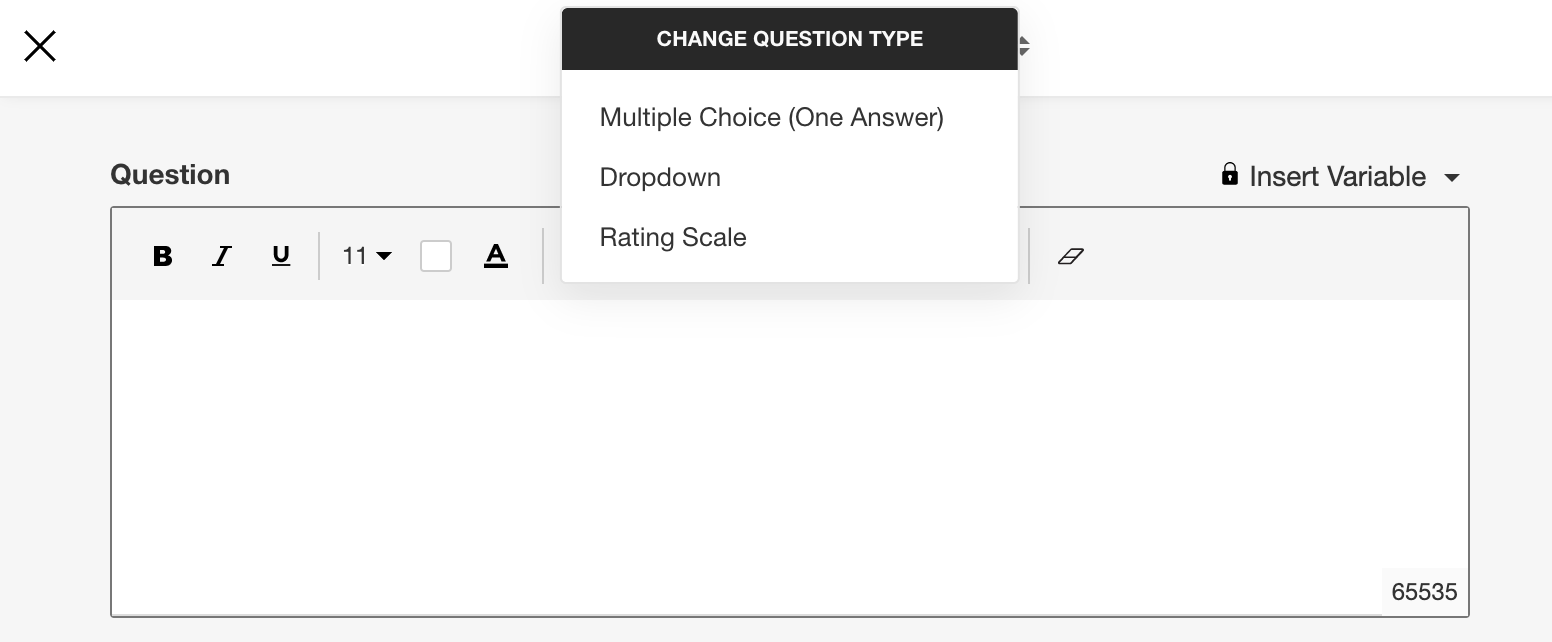The width and height of the screenshot is (1552, 642).
Task: Click the eraser clear formatting icon
Action: point(1071,256)
